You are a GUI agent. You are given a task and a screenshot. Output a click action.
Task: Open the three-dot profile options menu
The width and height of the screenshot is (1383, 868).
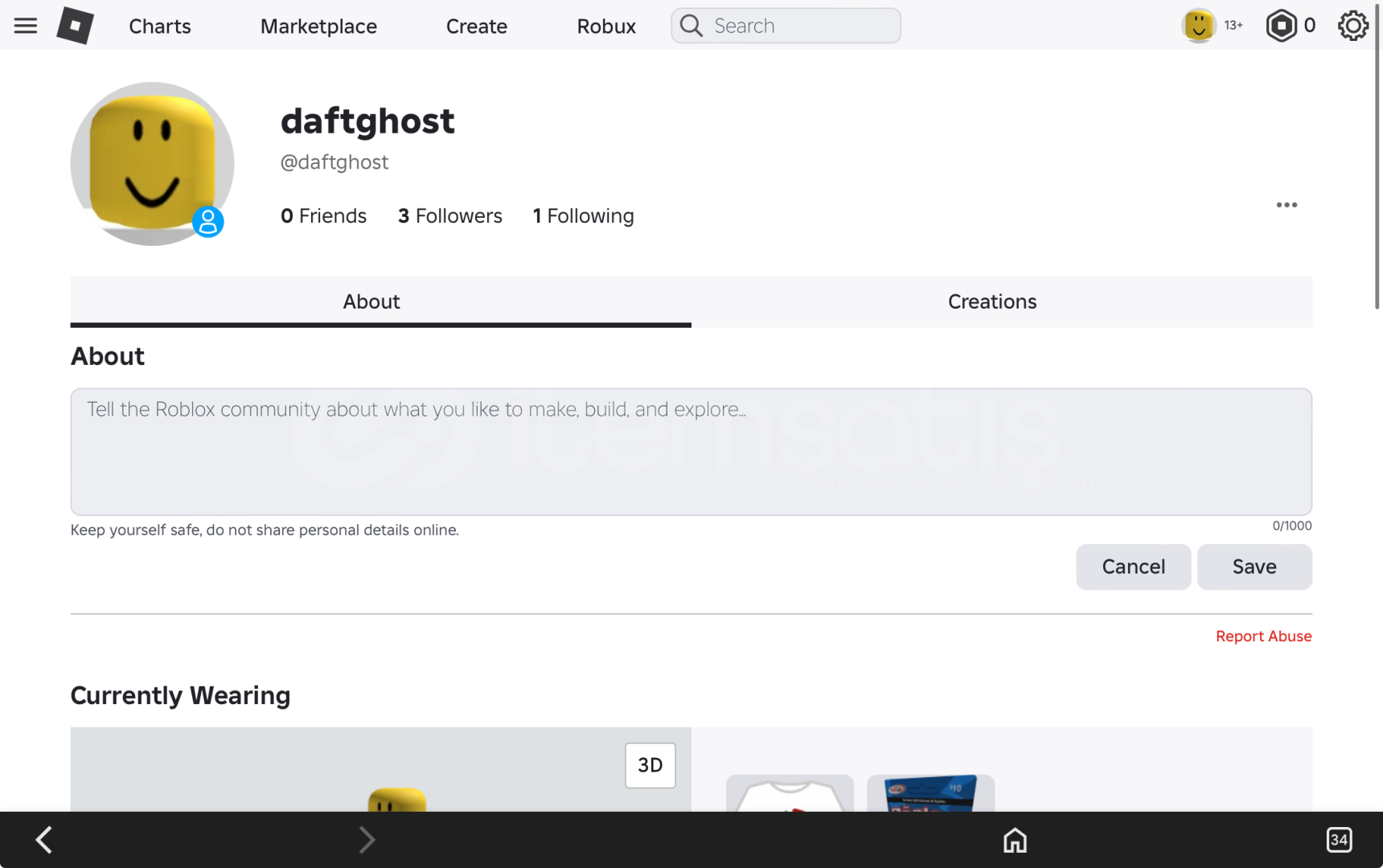1287,205
